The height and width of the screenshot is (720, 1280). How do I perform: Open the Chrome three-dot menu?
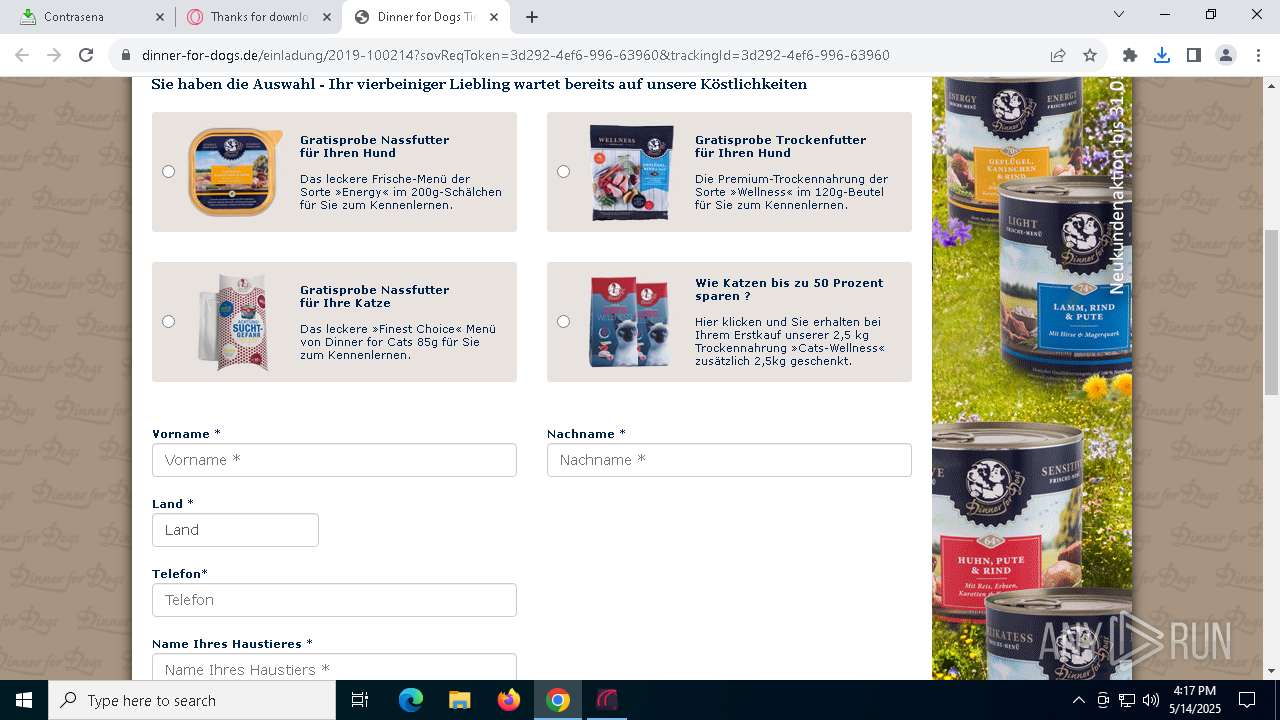(1258, 56)
